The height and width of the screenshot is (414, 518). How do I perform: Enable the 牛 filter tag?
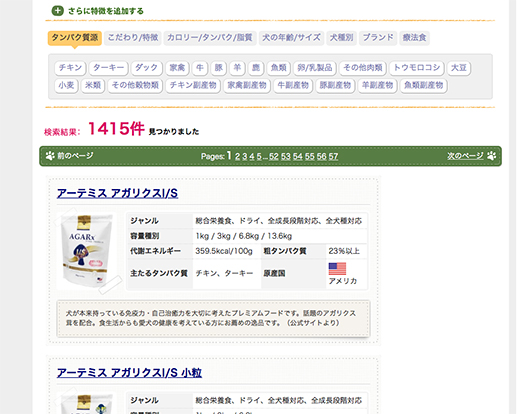coord(200,68)
